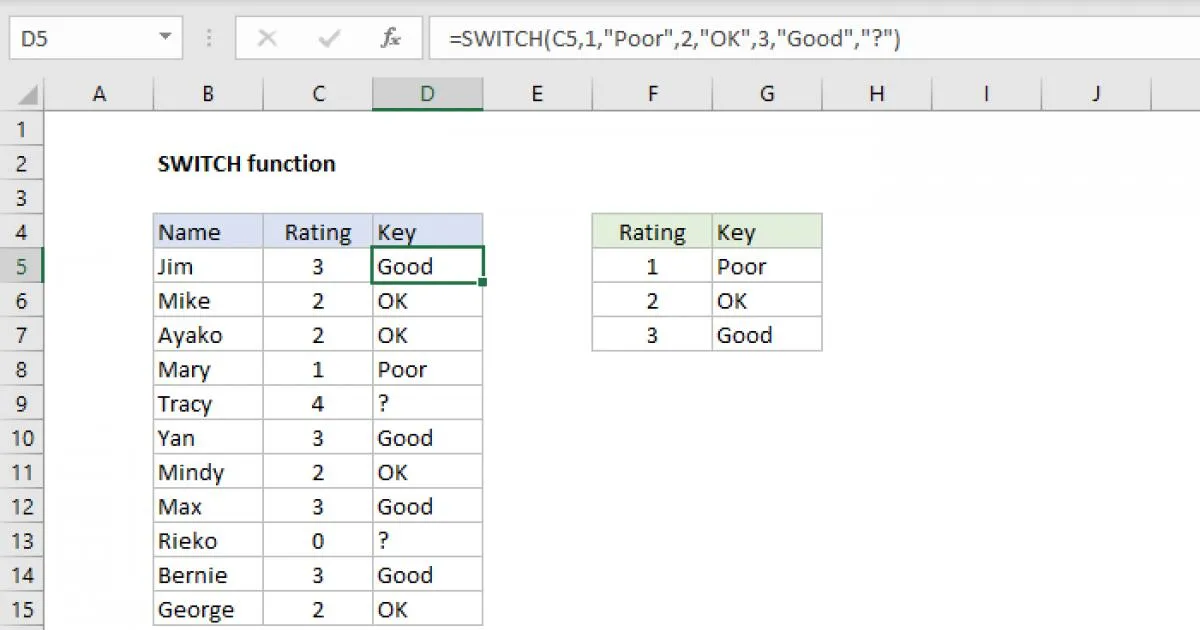Select George's rating cell
The width and height of the screenshot is (1200, 630).
coord(318,609)
